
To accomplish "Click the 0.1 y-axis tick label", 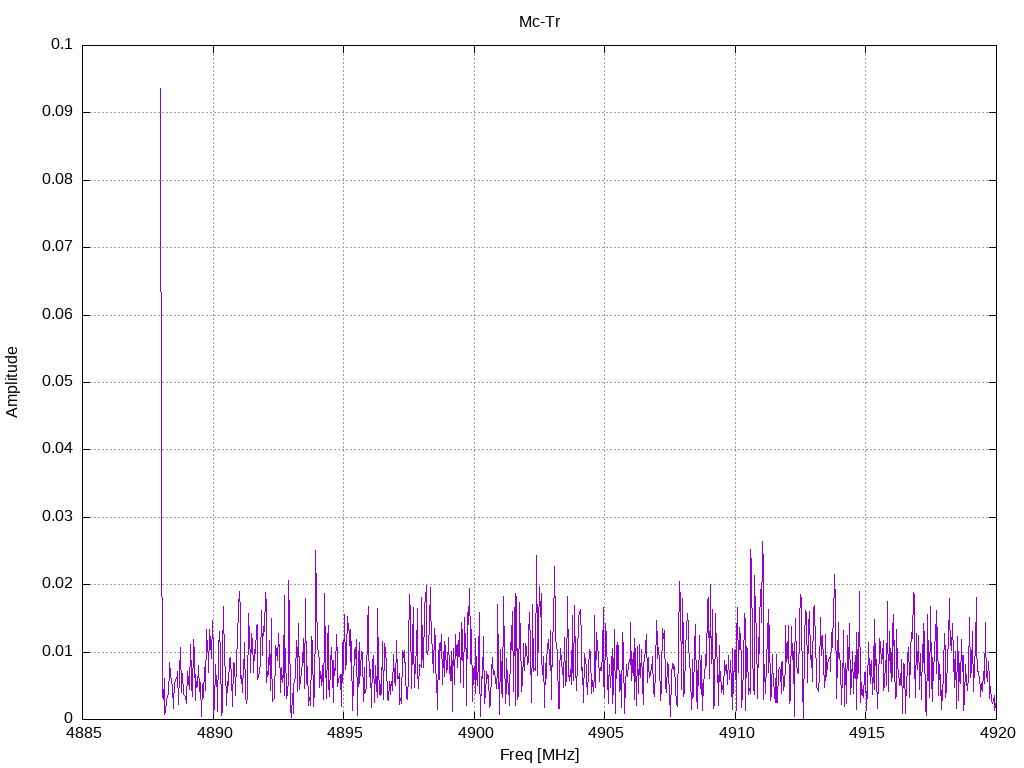I will (62, 45).
